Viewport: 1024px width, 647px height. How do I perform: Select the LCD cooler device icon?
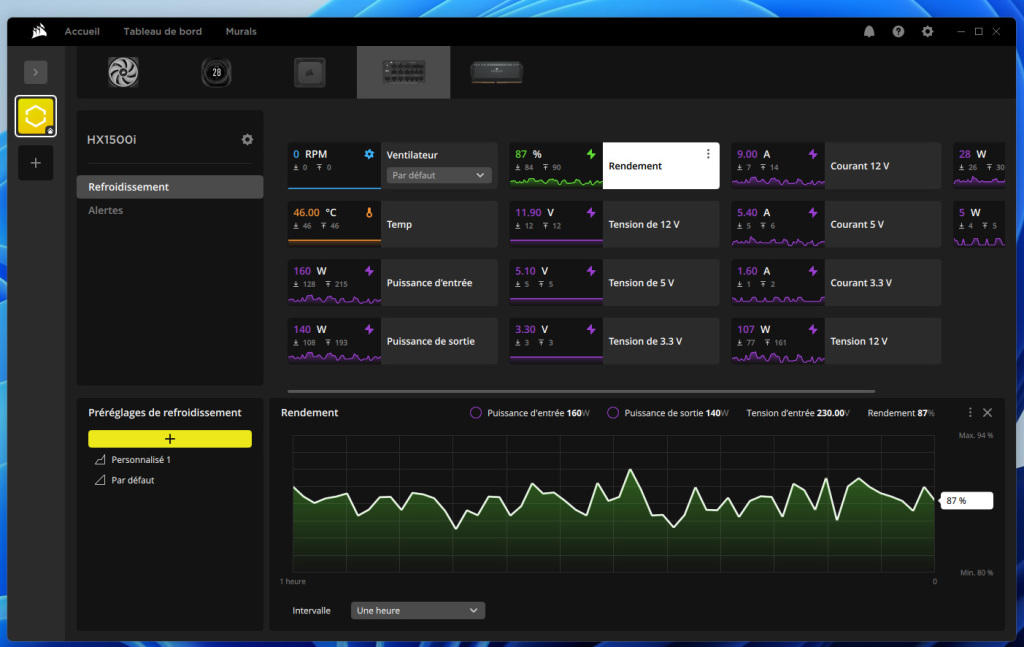tap(216, 71)
